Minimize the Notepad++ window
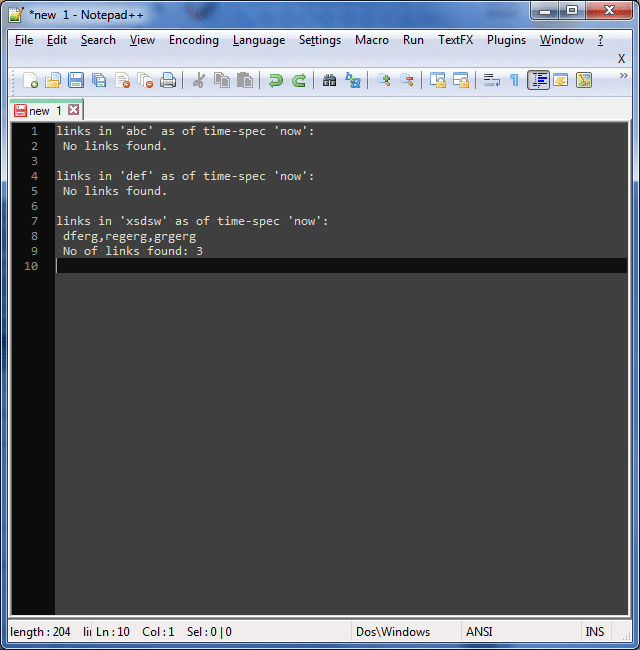Viewport: 640px width, 650px height. tap(545, 11)
